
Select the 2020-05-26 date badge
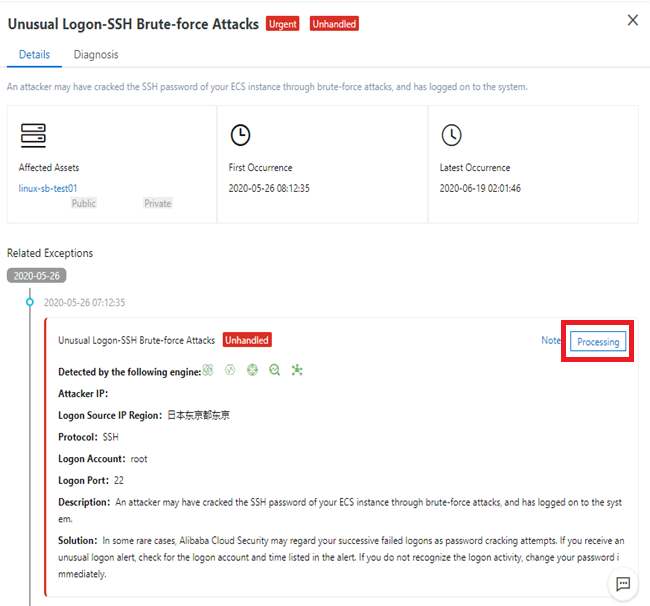click(x=36, y=276)
